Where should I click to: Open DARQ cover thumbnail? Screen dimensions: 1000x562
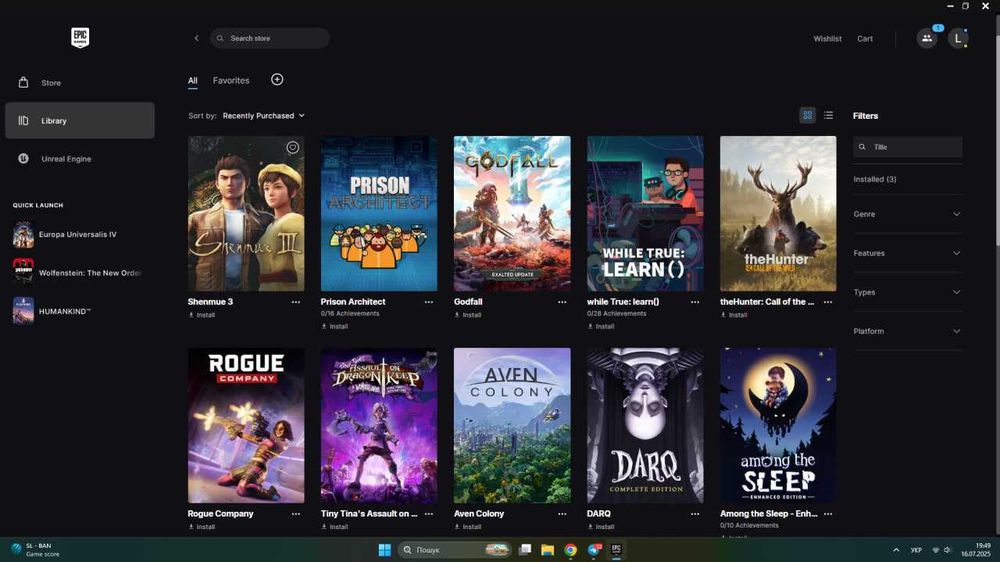(x=645, y=425)
